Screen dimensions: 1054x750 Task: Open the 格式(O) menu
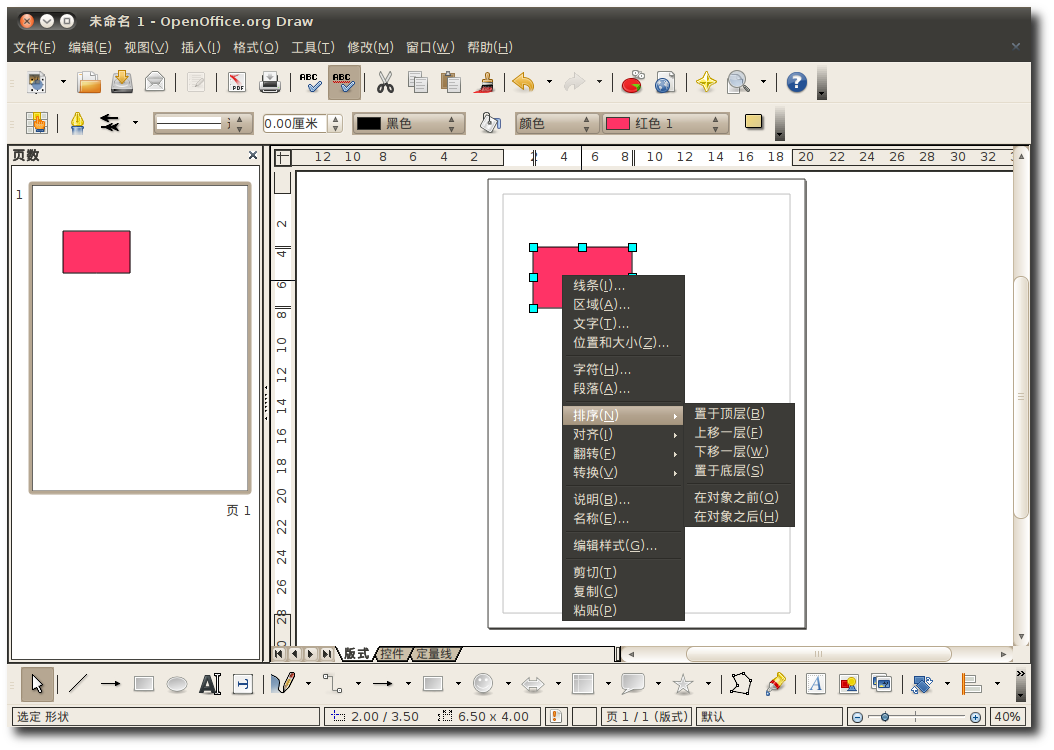tap(255, 47)
